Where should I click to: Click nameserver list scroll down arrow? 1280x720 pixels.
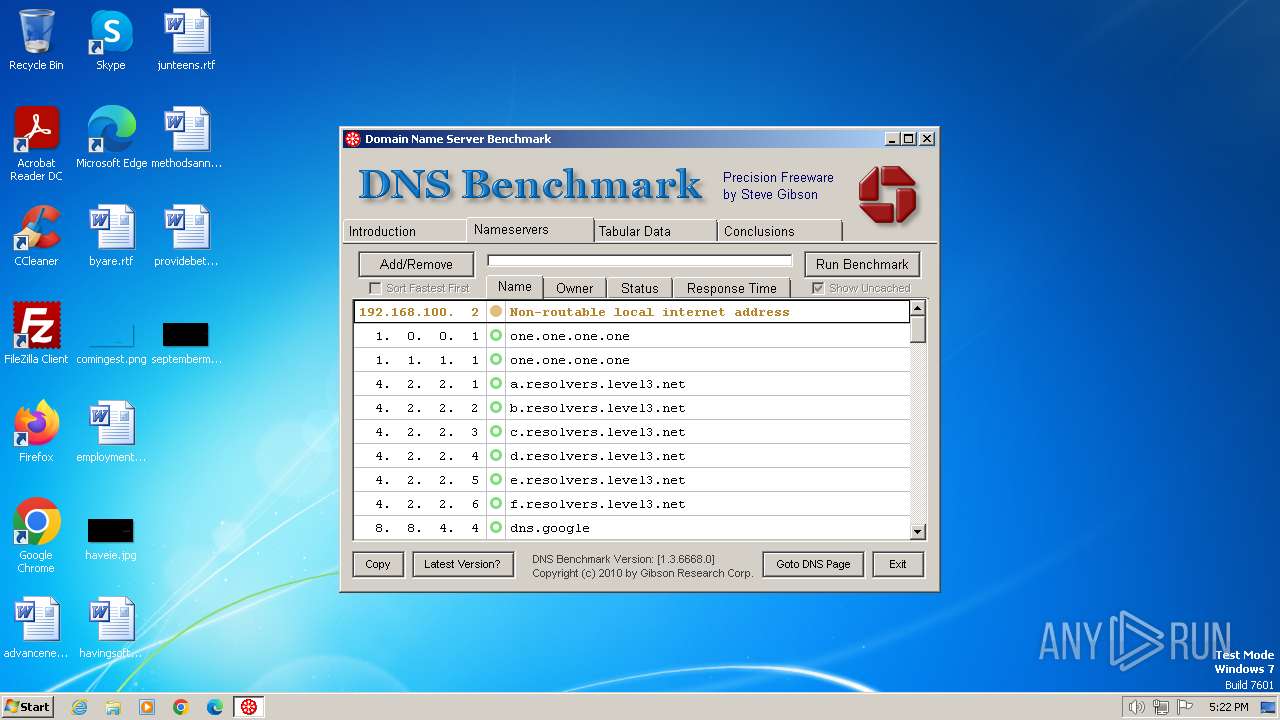tap(918, 532)
